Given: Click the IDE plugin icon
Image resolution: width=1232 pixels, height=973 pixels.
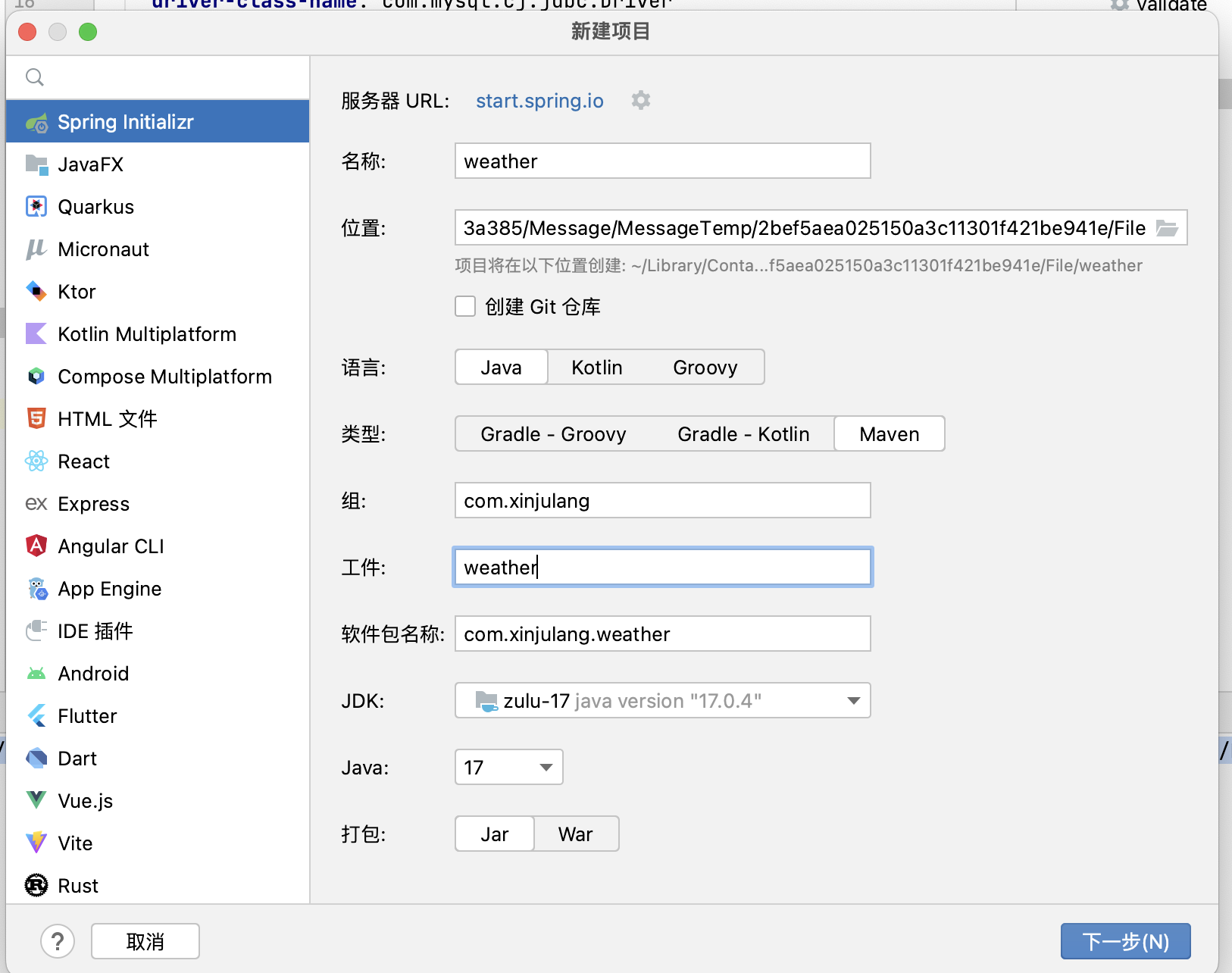Looking at the screenshot, I should 36,631.
